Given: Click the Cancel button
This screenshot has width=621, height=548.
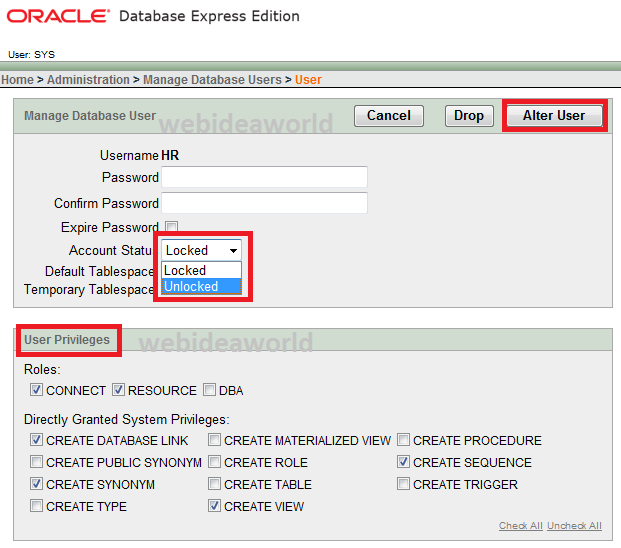Looking at the screenshot, I should pos(389,116).
